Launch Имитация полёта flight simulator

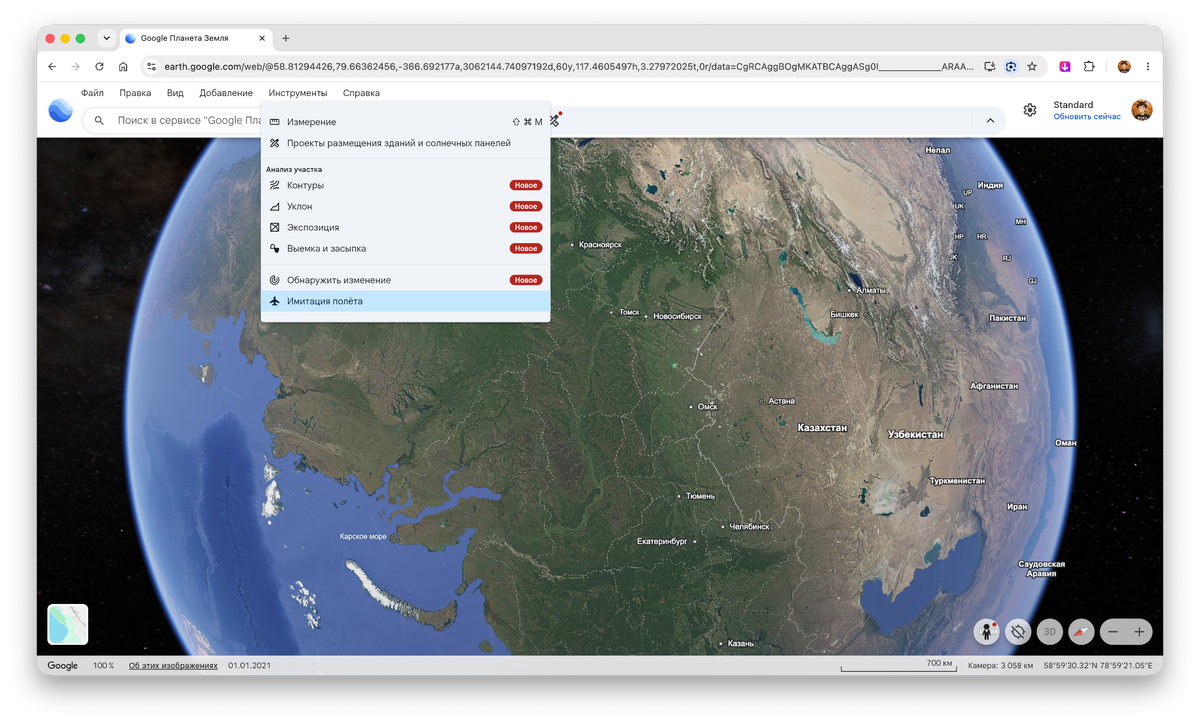[x=405, y=301]
